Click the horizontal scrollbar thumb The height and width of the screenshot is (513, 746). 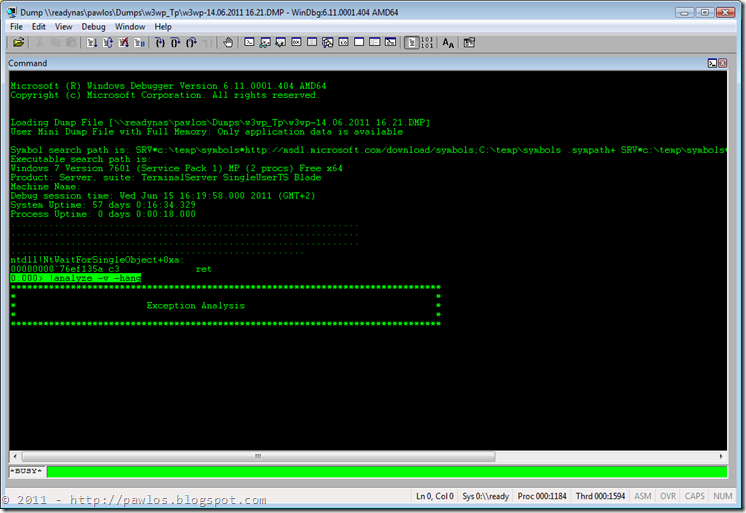tap(258, 456)
